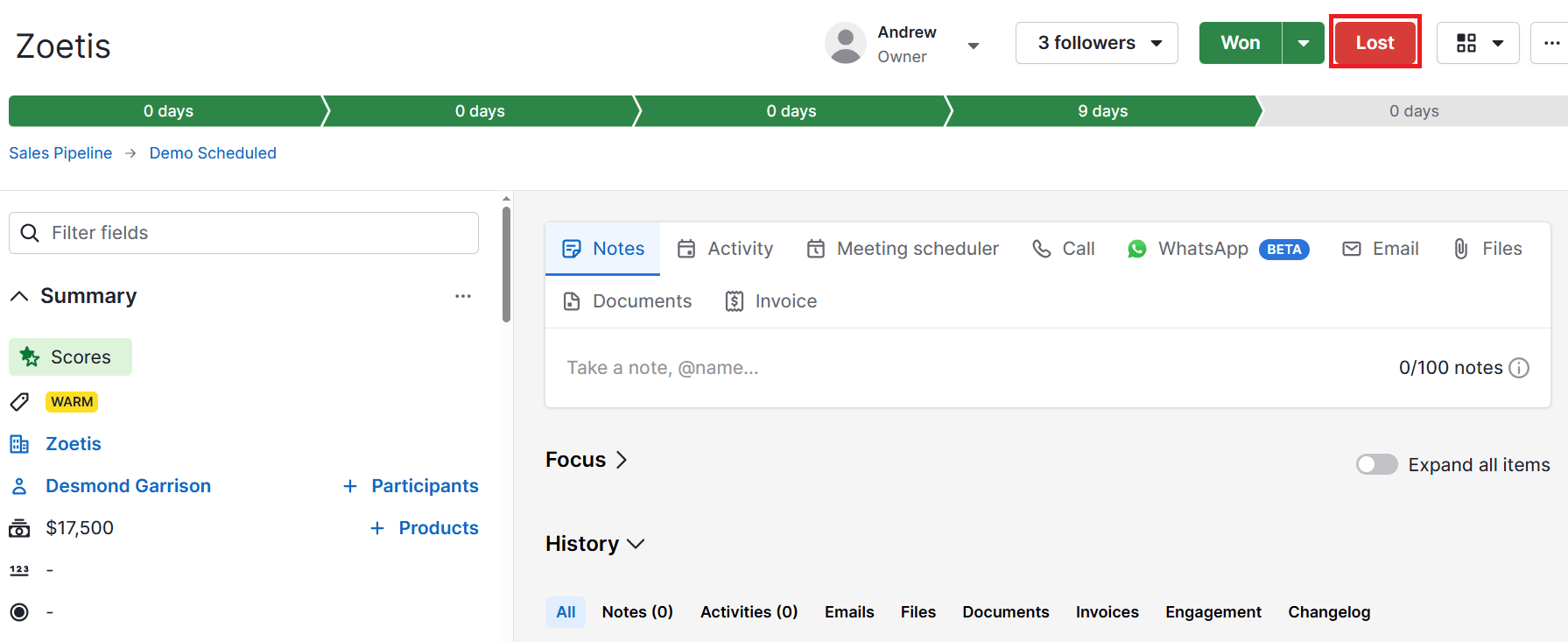Click the plus icon next to Products

pos(377,528)
